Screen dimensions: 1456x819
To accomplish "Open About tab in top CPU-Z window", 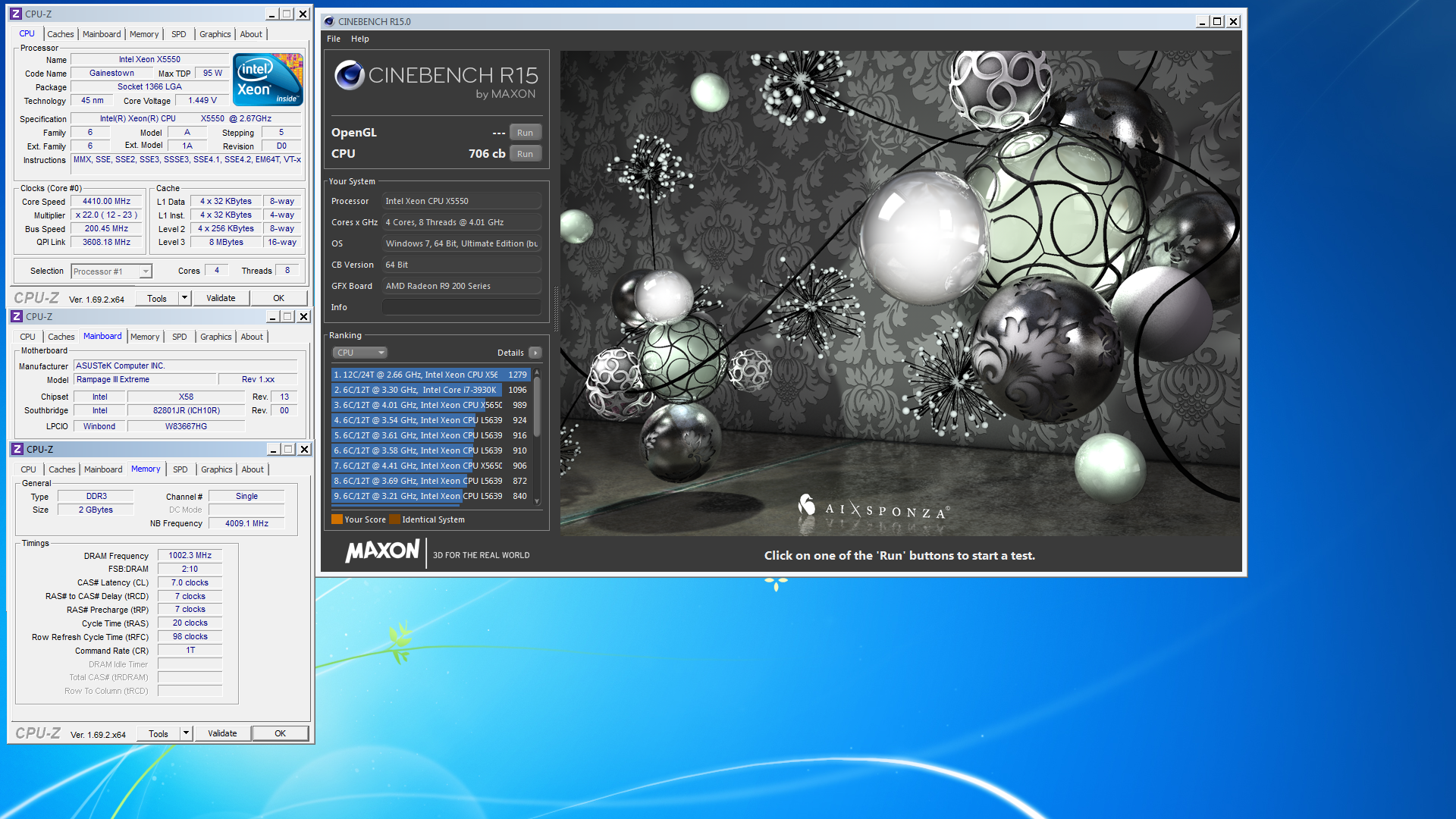I will [x=251, y=34].
